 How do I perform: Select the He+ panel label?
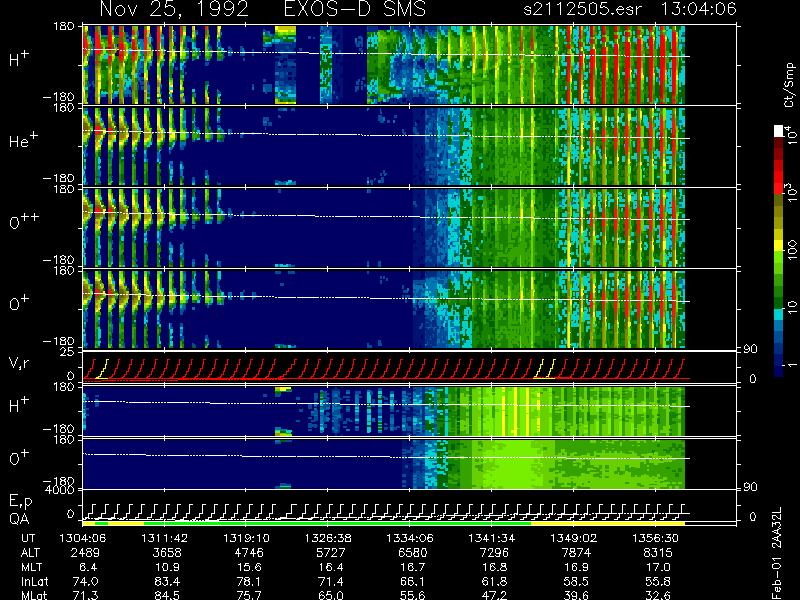(x=22, y=140)
